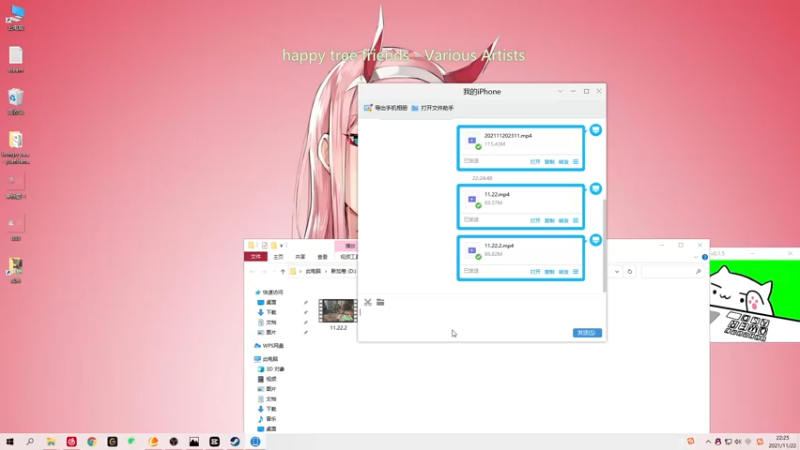Open the 文件 tab in File Explorer
The width and height of the screenshot is (800, 450).
coord(256,257)
